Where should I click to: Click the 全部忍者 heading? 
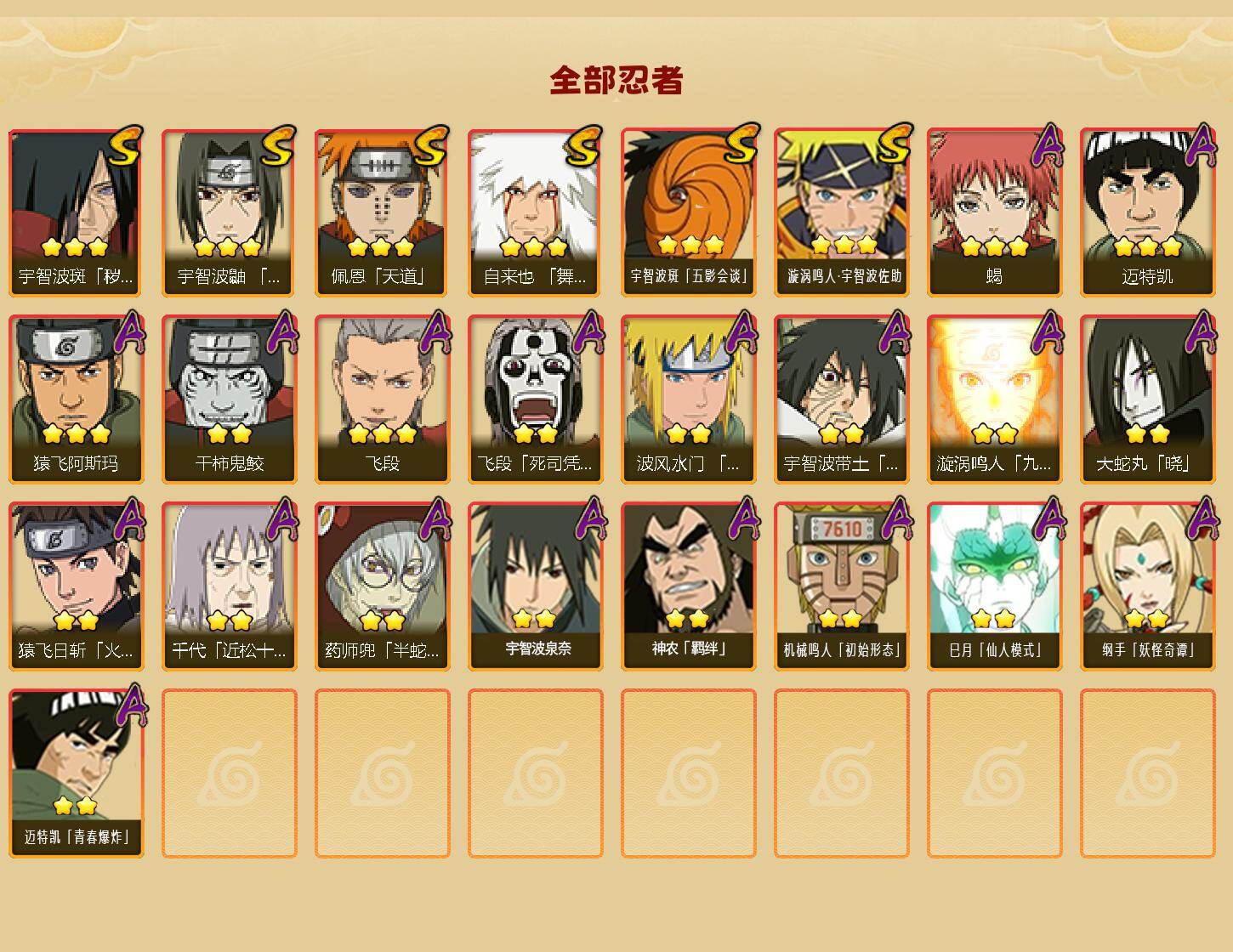pos(616,81)
